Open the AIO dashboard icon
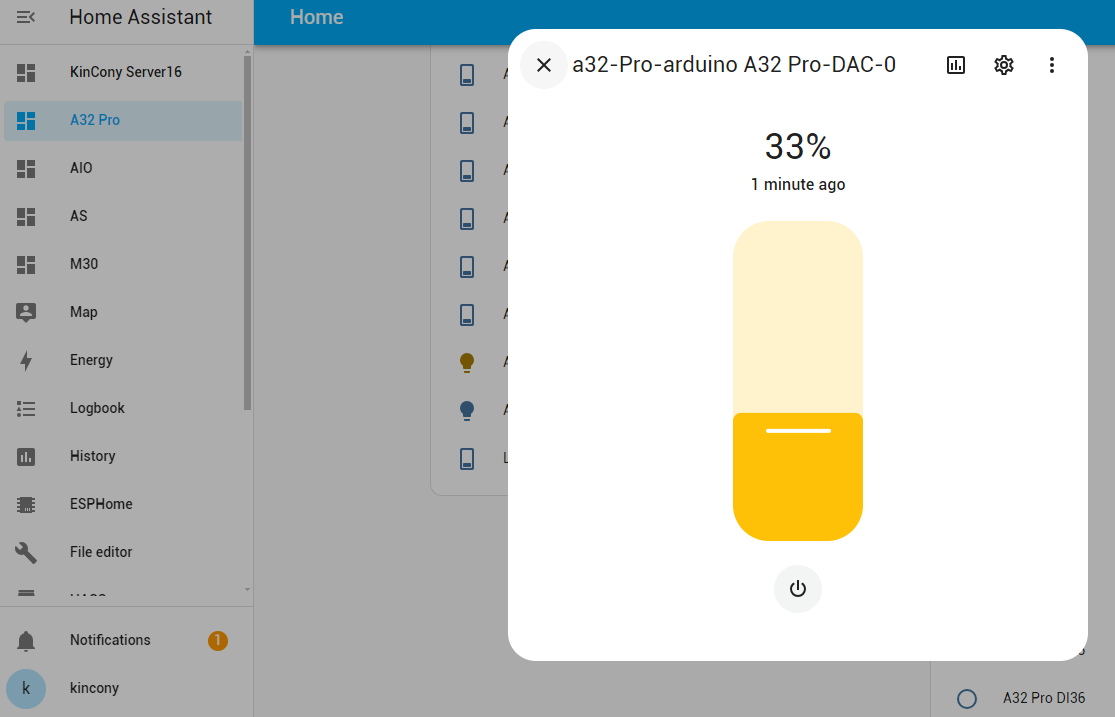Image resolution: width=1115 pixels, height=717 pixels. (27, 168)
